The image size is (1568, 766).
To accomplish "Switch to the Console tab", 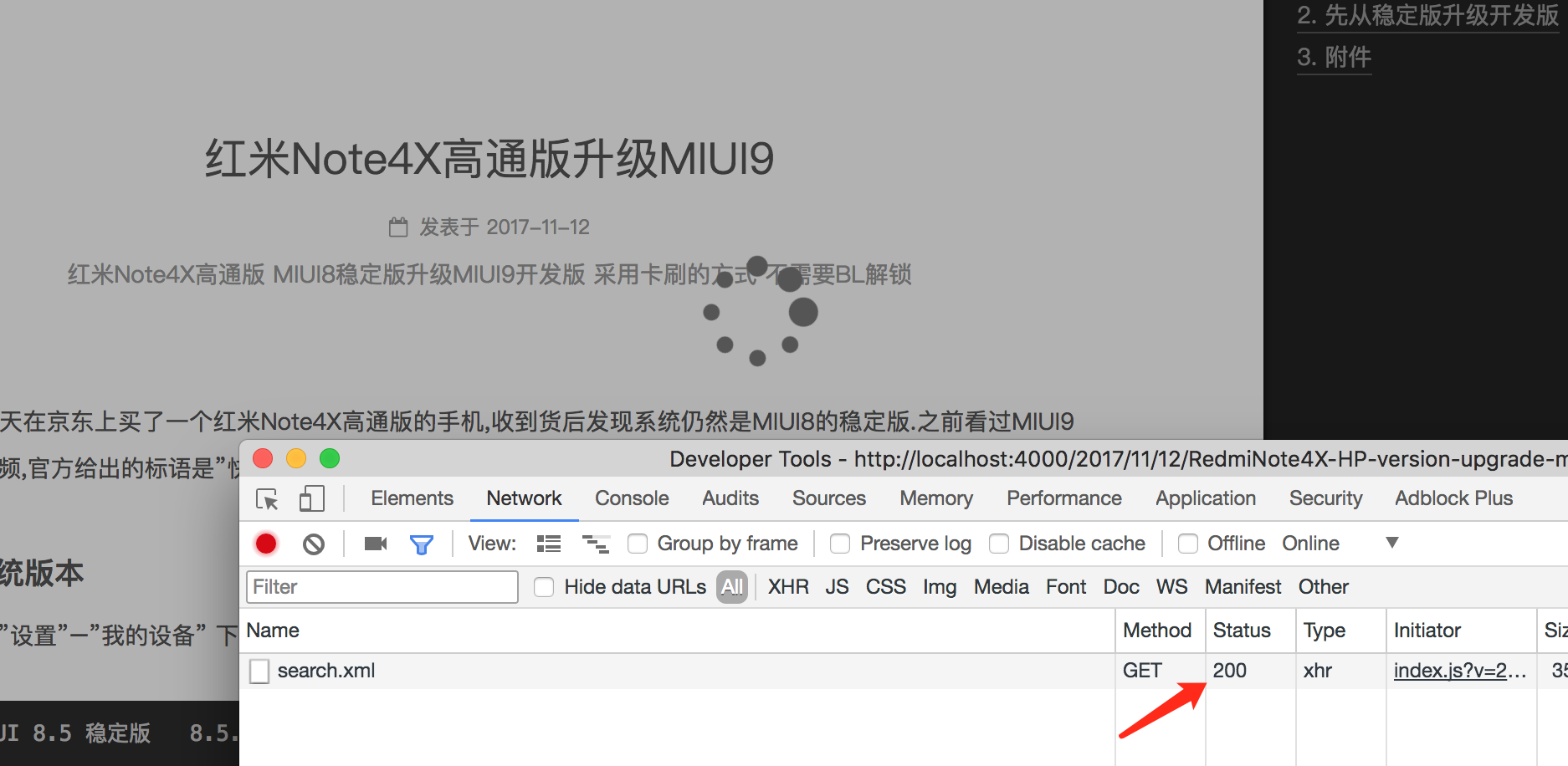I will click(x=632, y=498).
